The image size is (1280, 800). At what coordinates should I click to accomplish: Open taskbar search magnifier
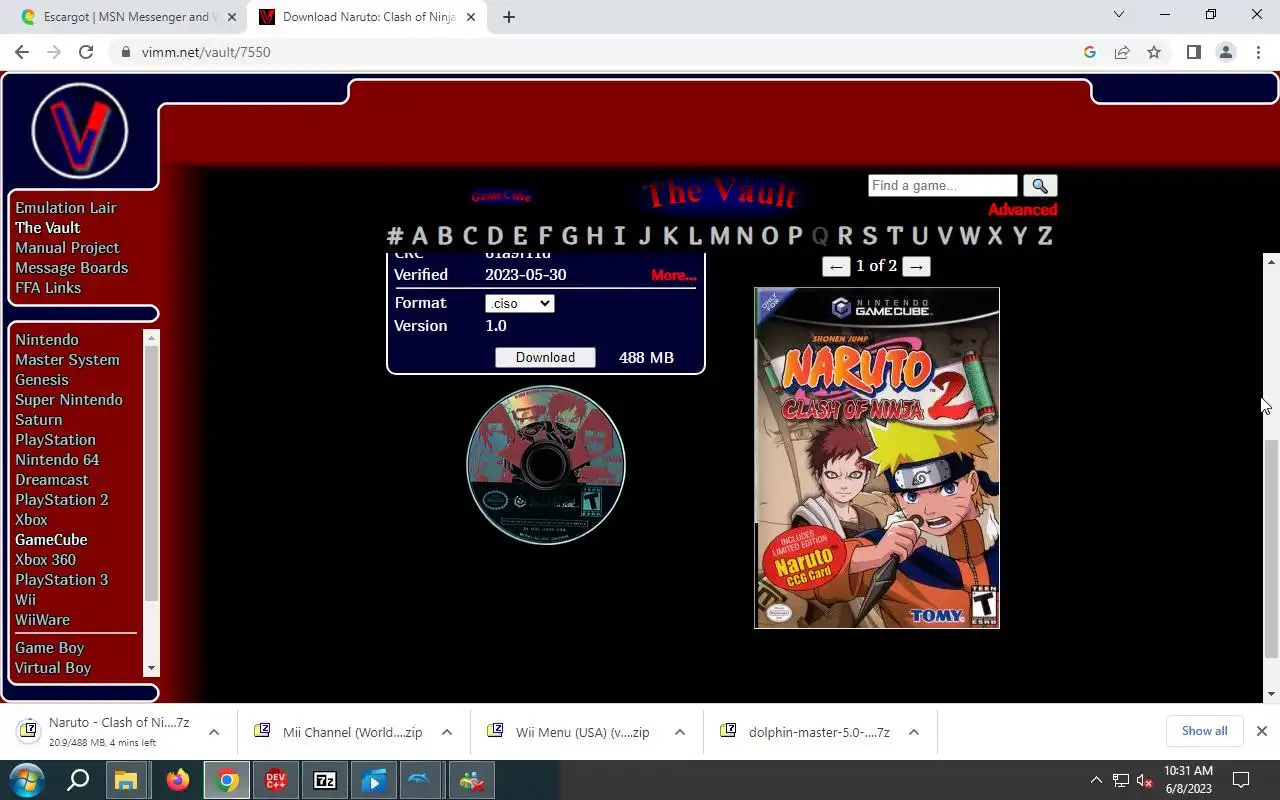tap(78, 780)
